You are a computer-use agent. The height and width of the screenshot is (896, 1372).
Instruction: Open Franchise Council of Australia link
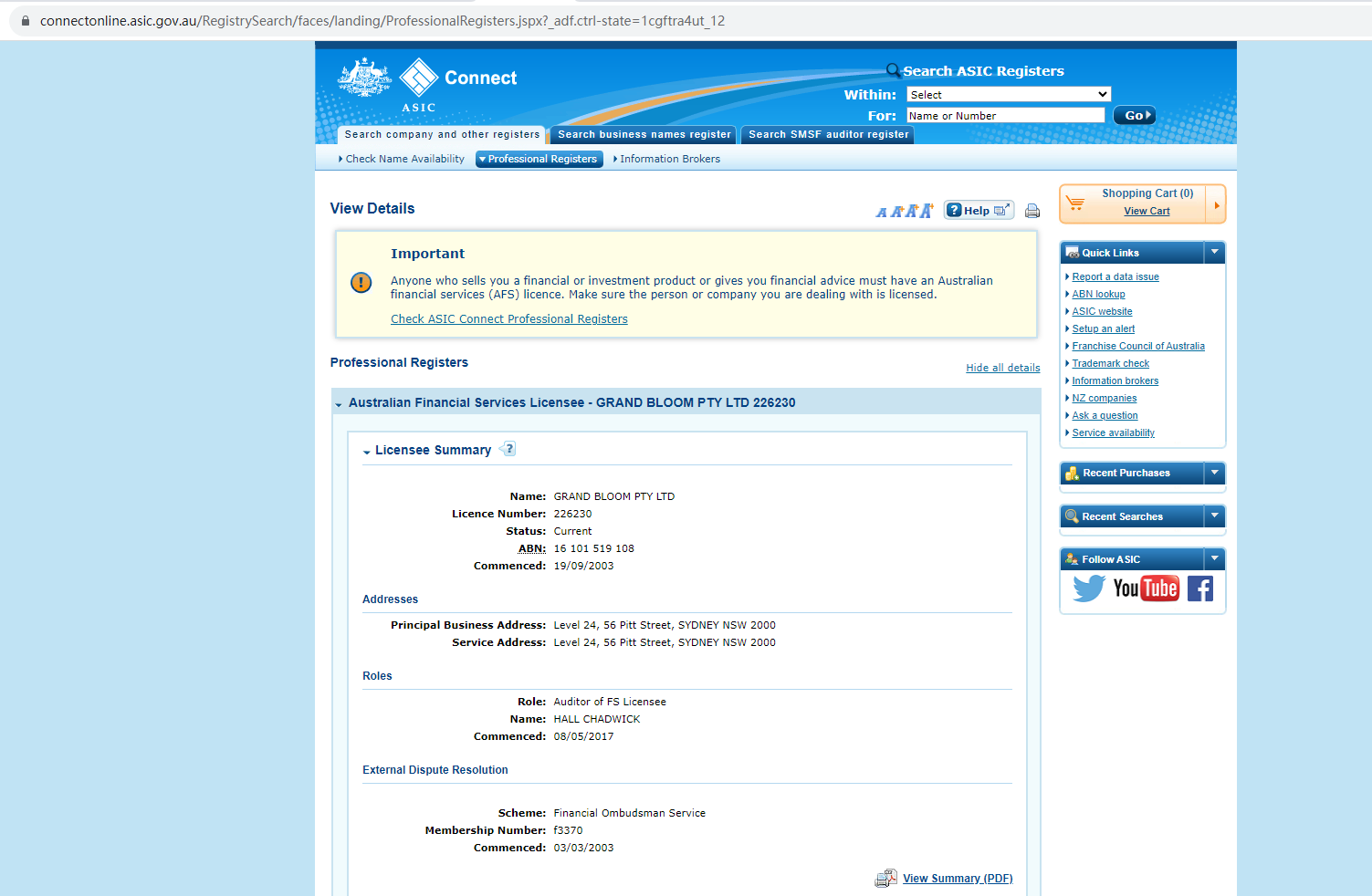1138,346
